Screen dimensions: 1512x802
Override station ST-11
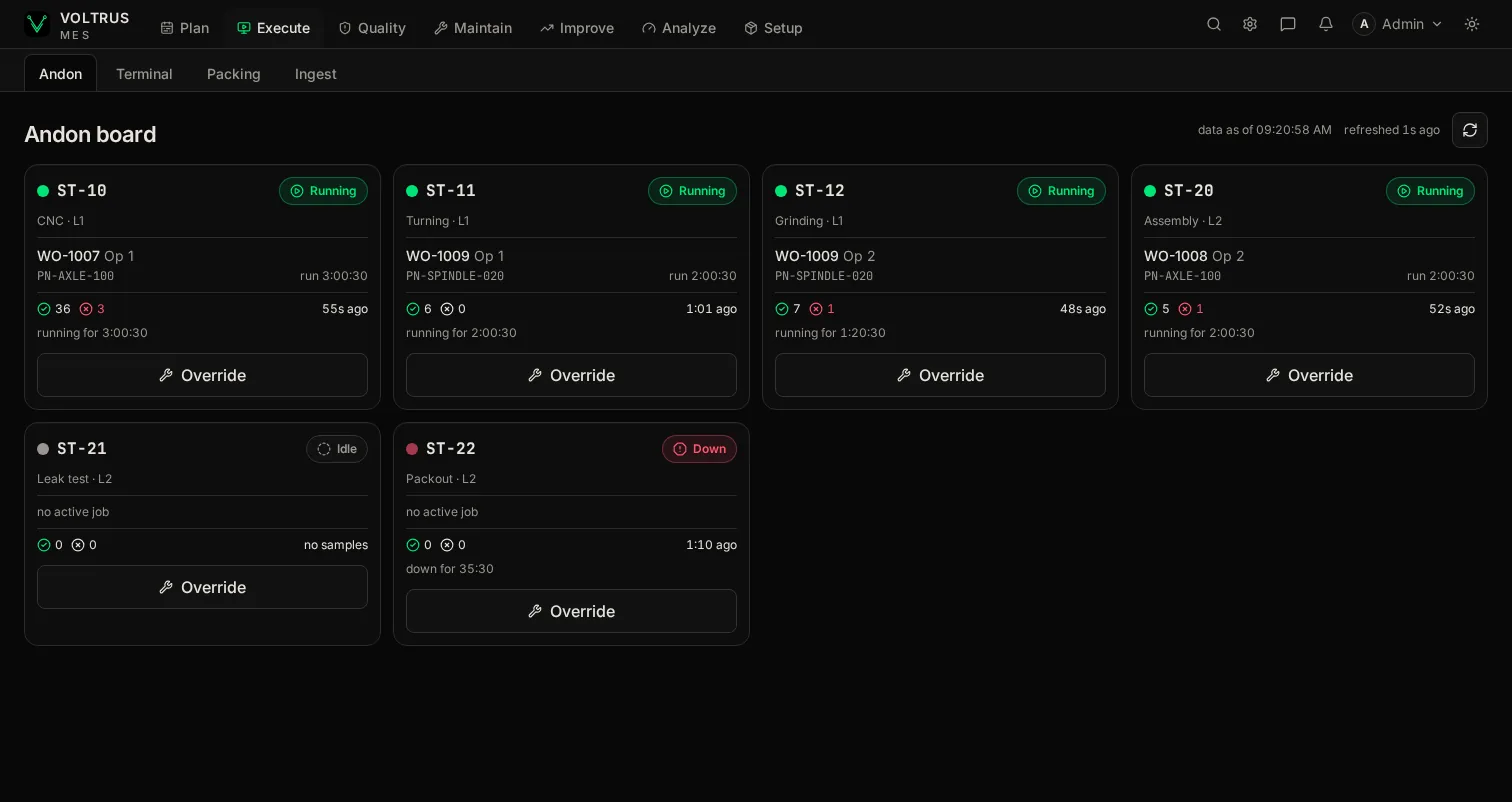pyautogui.click(x=571, y=375)
